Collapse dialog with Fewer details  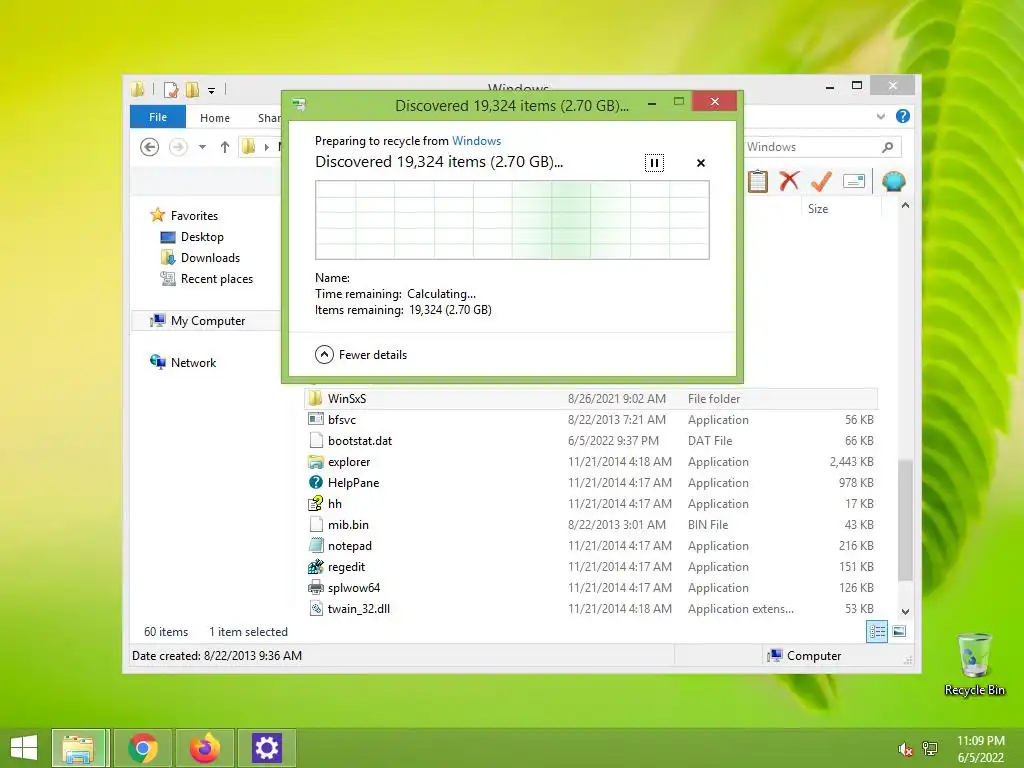point(361,355)
